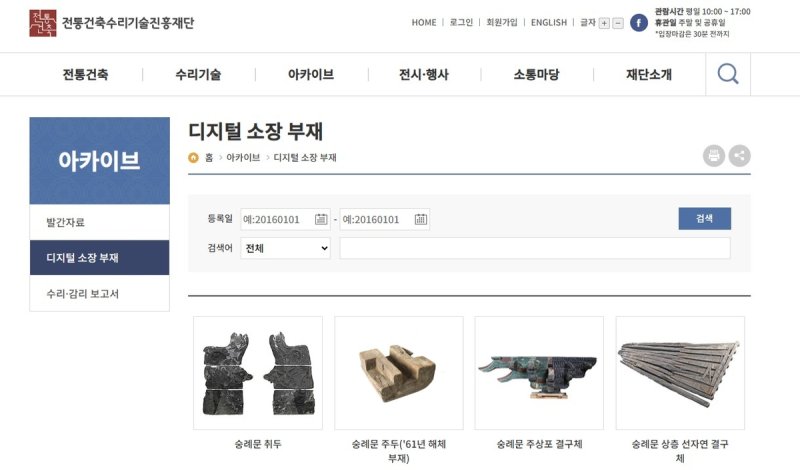Click the 전통건축수리기술진흥재단 title text

(x=128, y=23)
